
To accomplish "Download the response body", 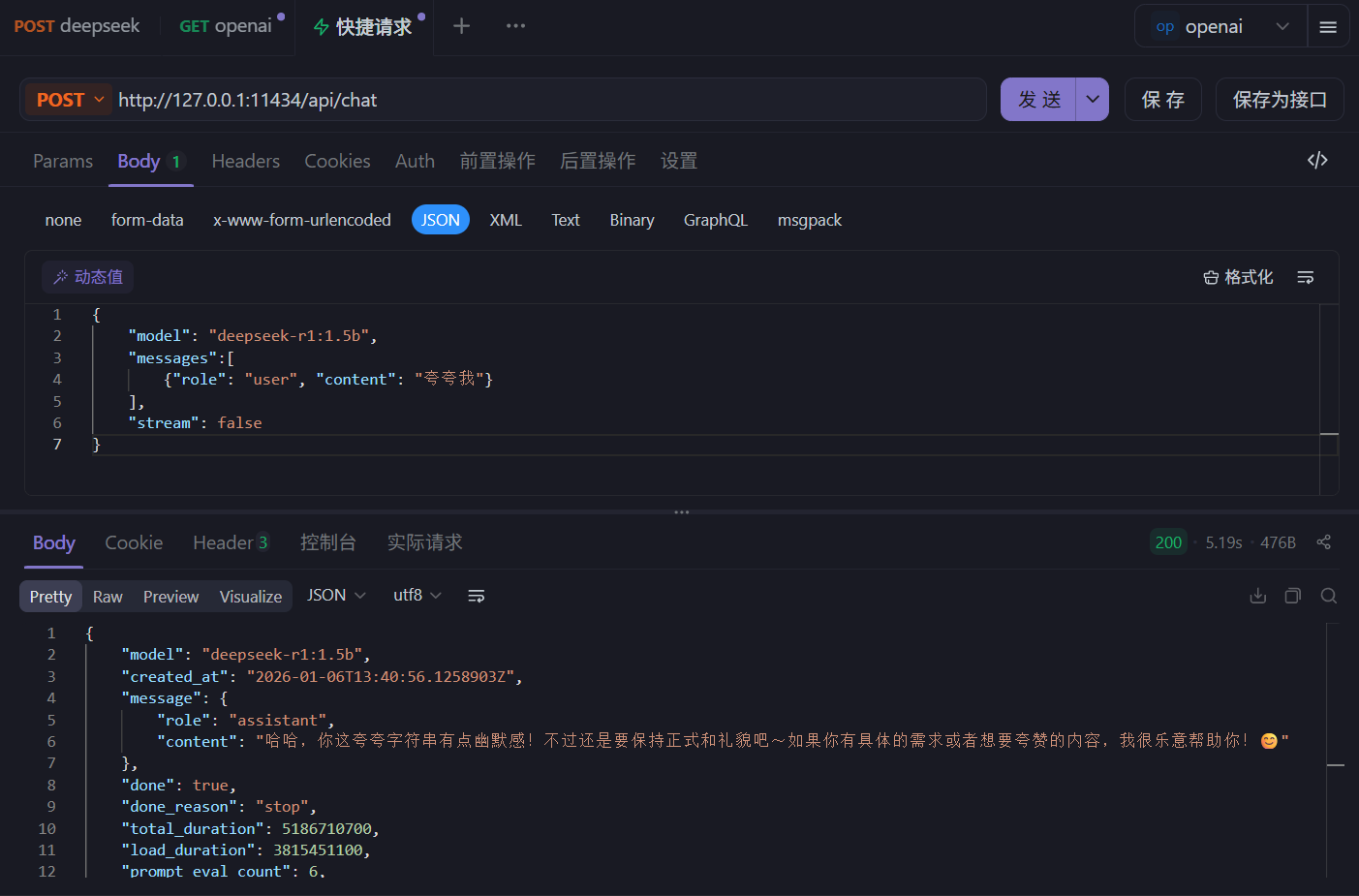I will pos(1257,595).
